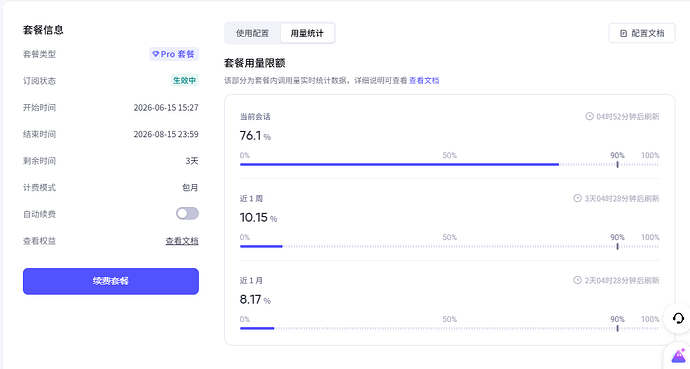
Task: Switch to the 使用配置 tab
Action: coord(252,33)
